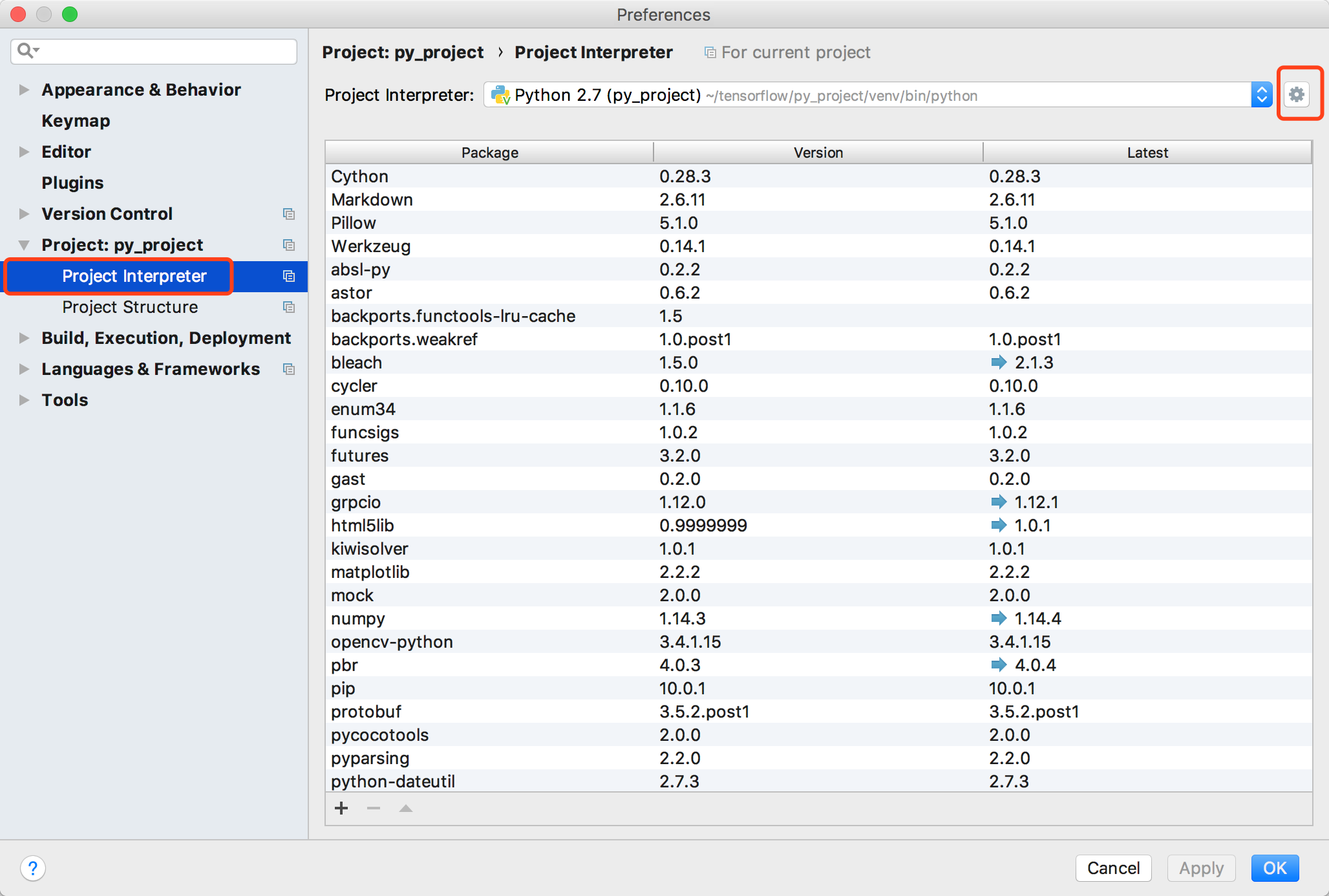
Task: Select the opencv-python package row
Action: [818, 641]
